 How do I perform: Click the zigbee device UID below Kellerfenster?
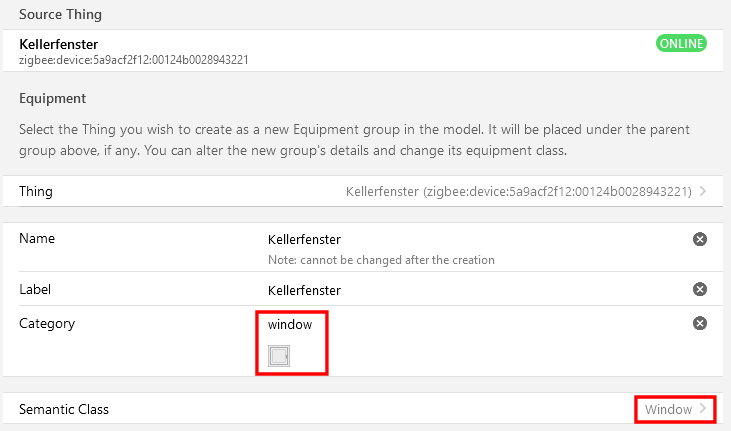click(133, 60)
